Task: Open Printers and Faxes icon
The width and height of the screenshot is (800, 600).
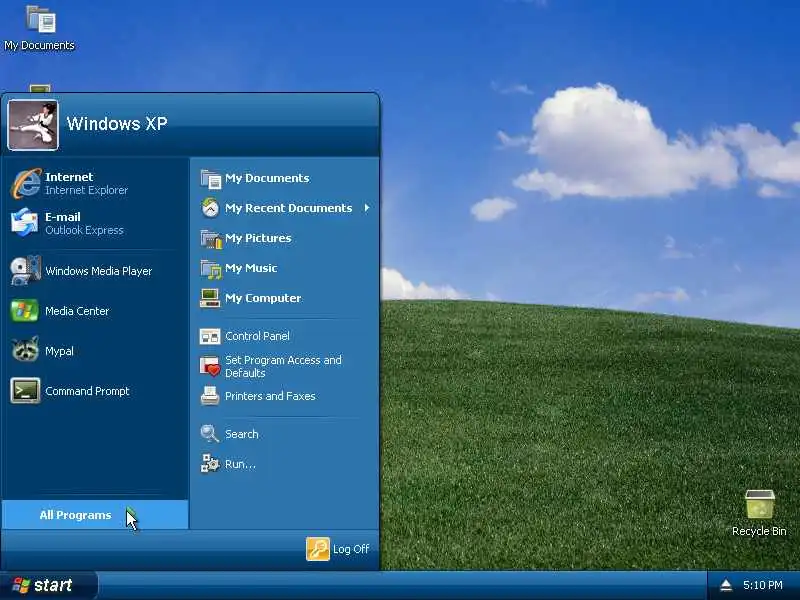Action: (x=210, y=396)
